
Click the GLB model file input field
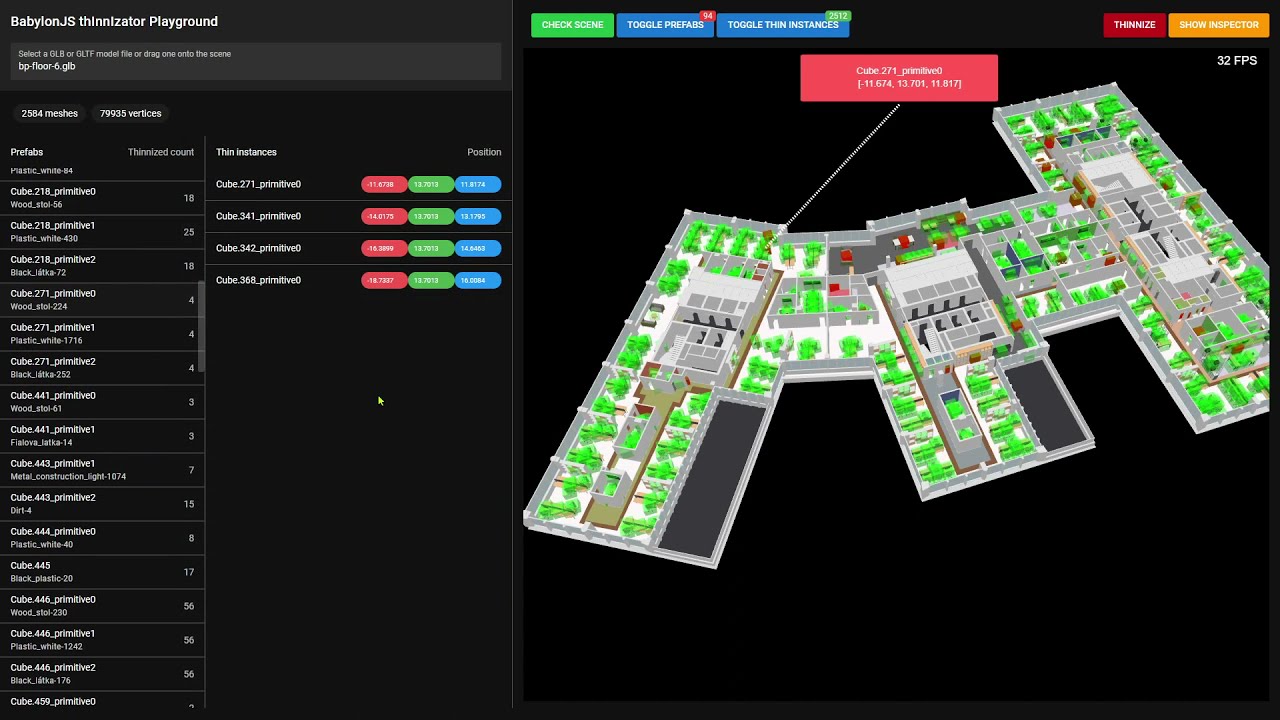point(256,61)
